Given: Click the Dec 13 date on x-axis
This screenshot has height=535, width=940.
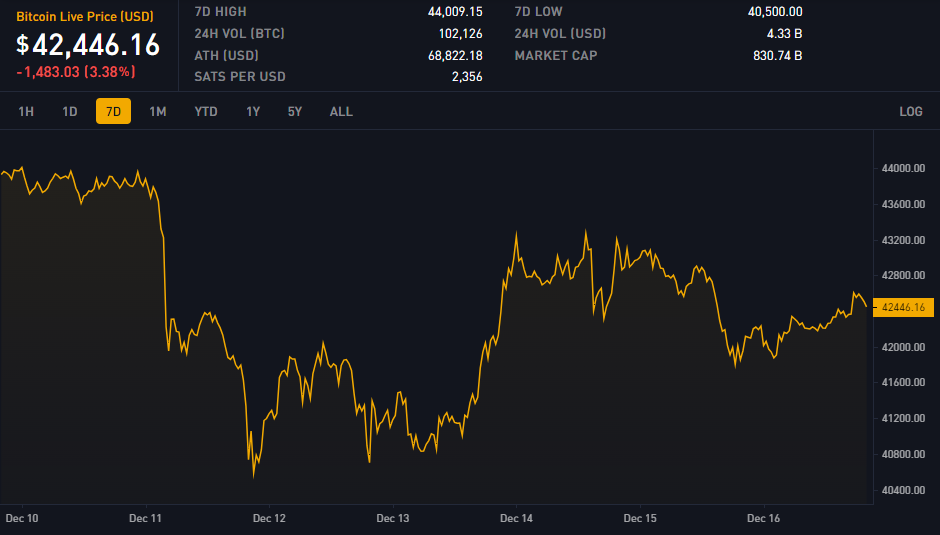Looking at the screenshot, I should click(x=393, y=518).
